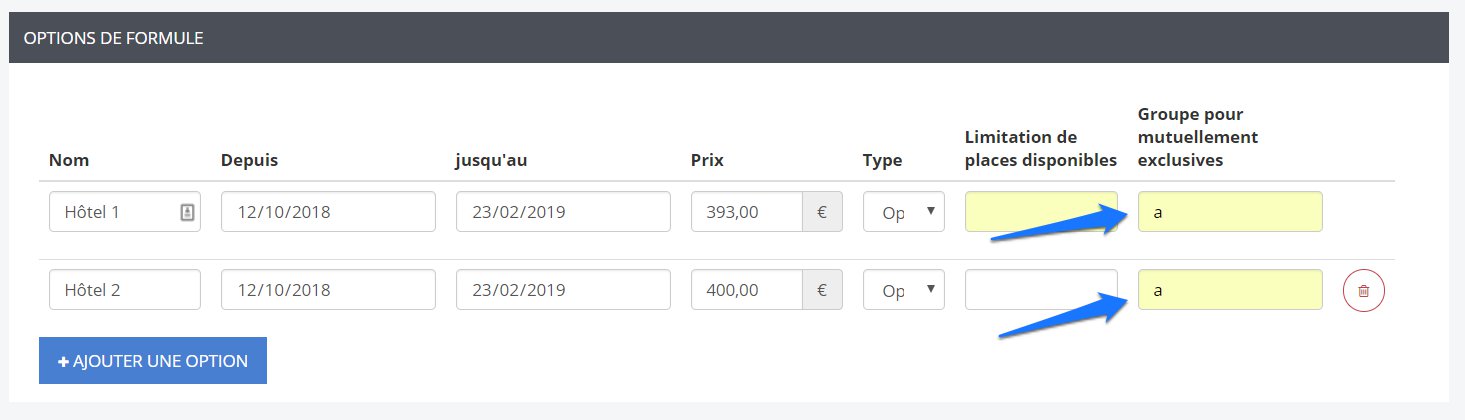This screenshot has width=1465, height=420.
Task: Focus the Hôtel 2 name field
Action: [124, 290]
